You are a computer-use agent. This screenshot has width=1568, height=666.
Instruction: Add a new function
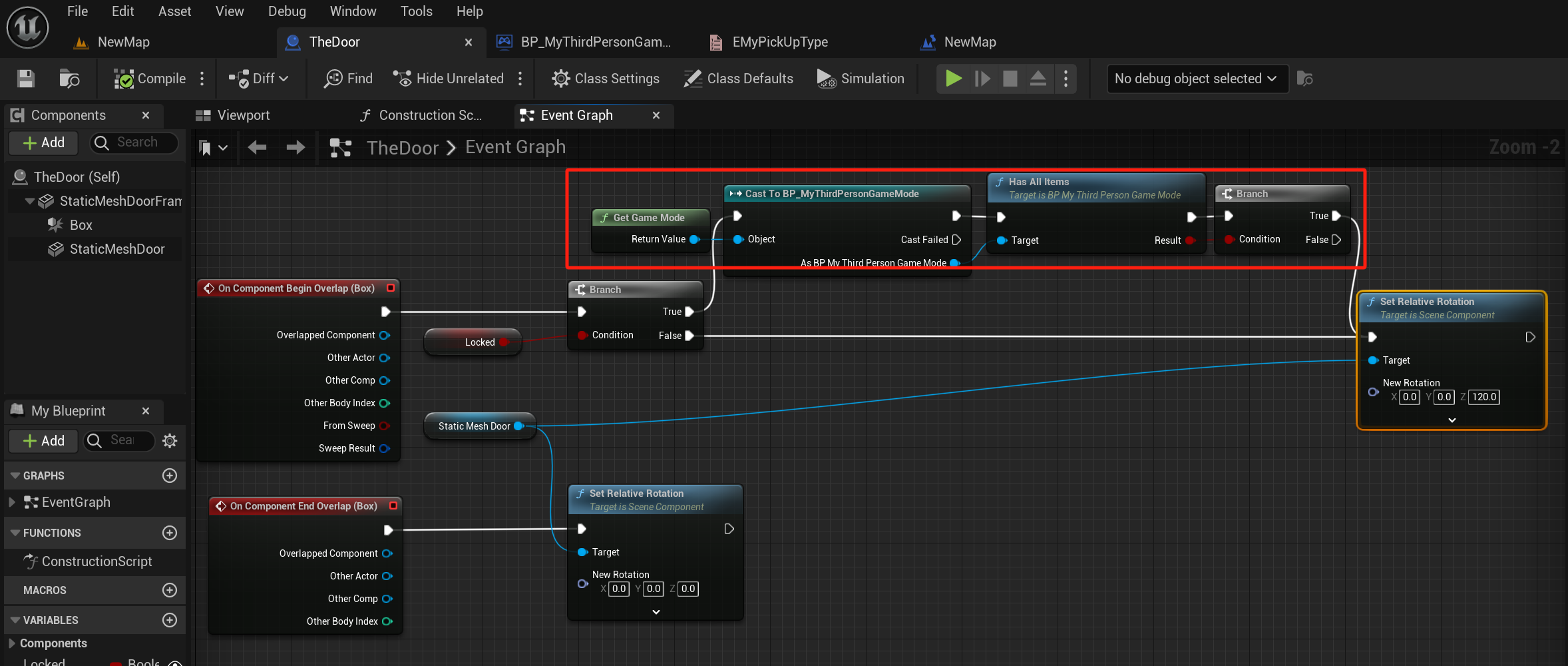tap(170, 533)
